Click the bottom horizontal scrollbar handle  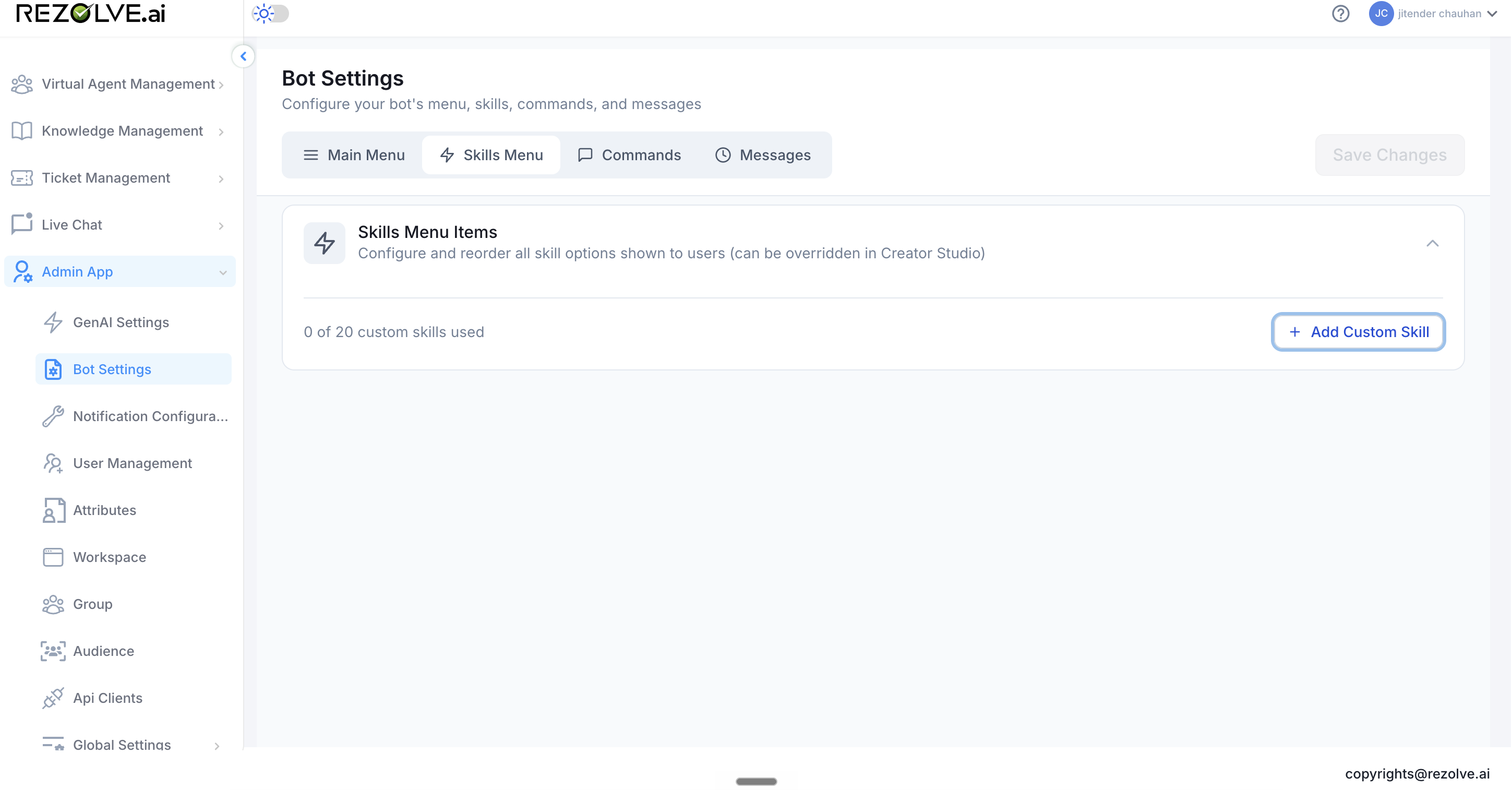pos(756,781)
